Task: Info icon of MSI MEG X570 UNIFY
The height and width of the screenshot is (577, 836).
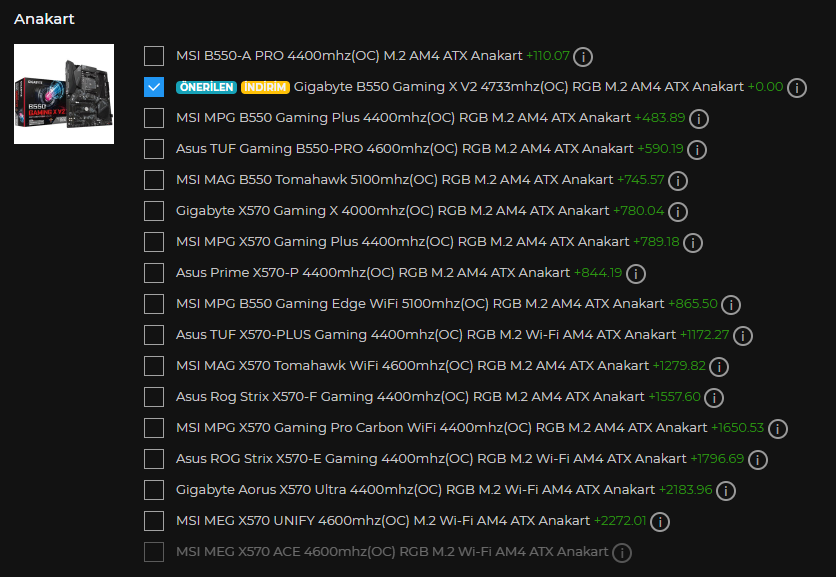Action: coord(660,521)
